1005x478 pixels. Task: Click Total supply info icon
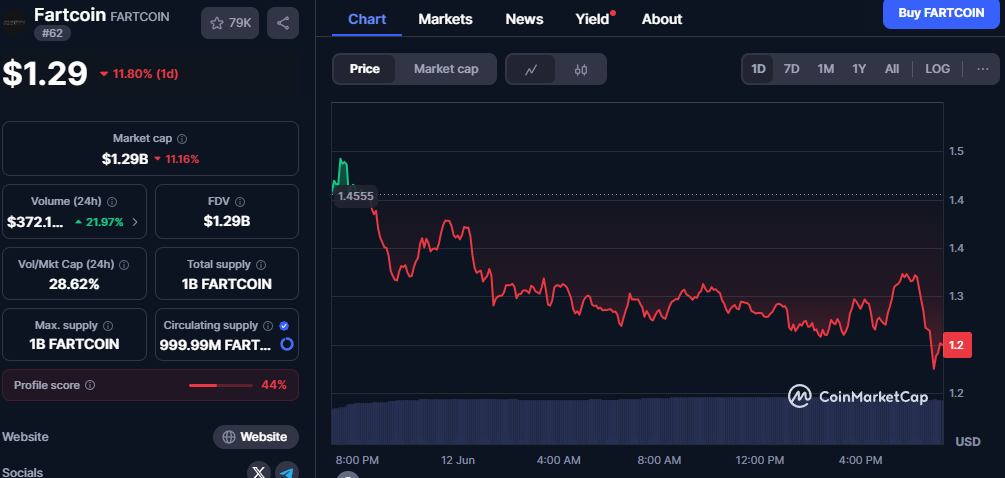pos(261,264)
